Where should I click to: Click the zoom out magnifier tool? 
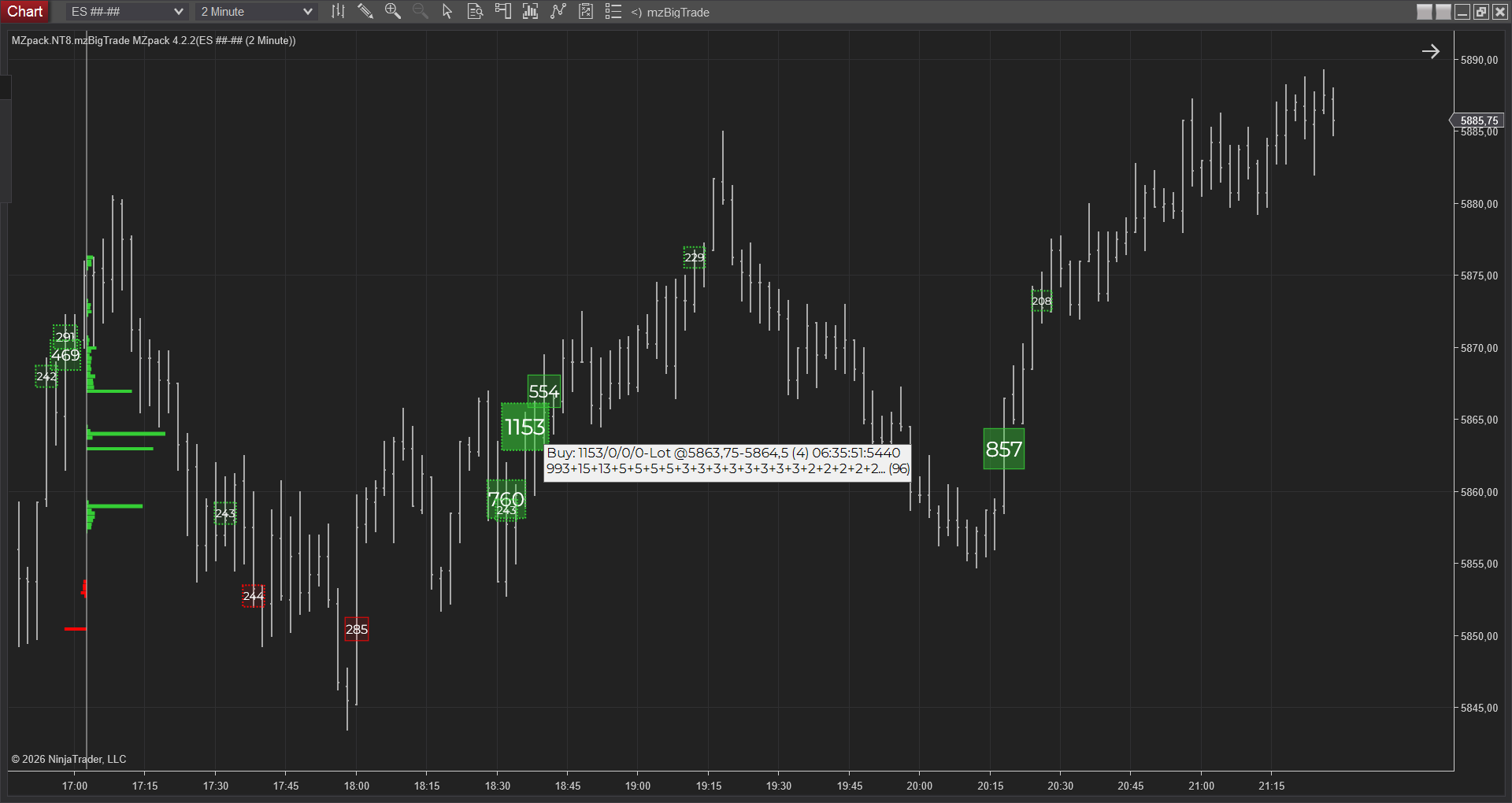[420, 11]
